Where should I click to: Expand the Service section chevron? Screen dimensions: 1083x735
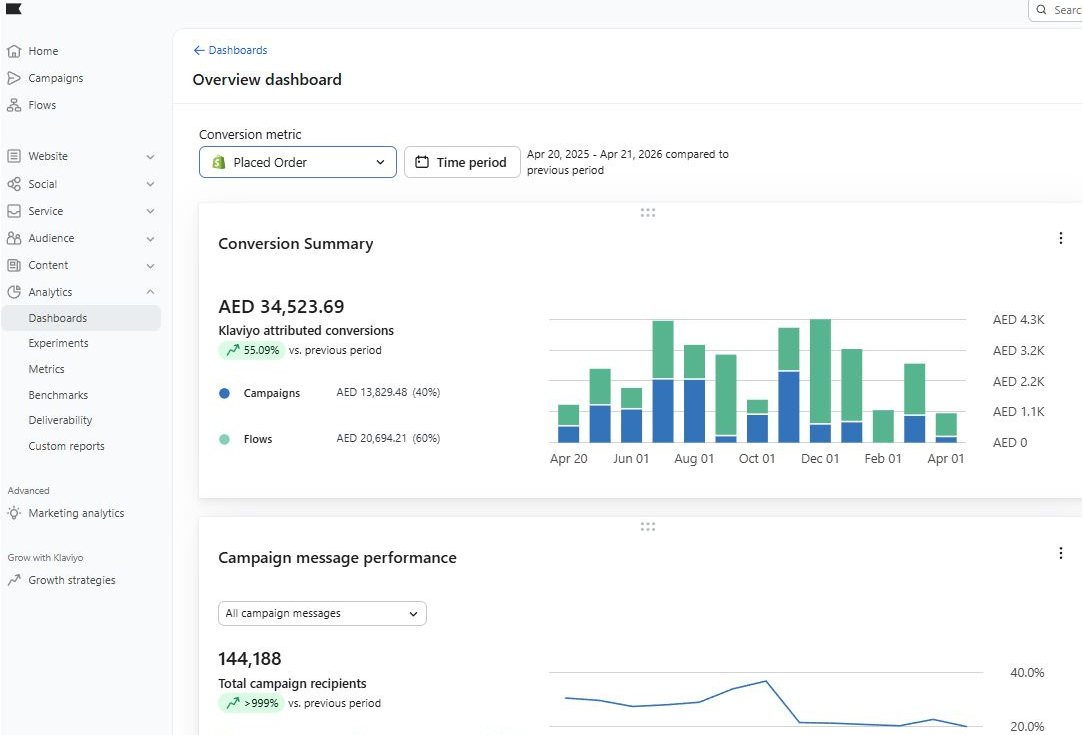click(150, 211)
